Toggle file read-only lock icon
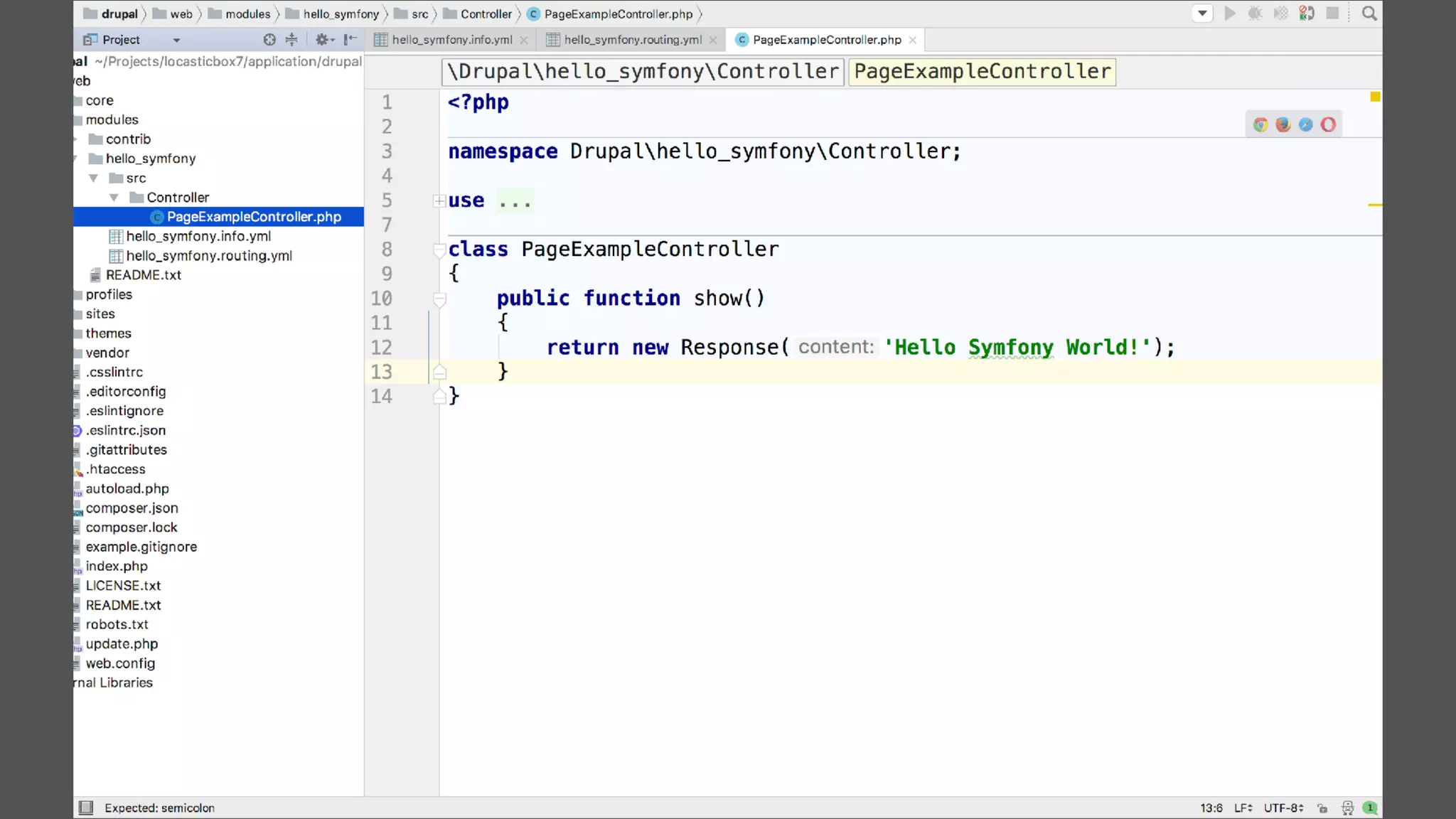This screenshot has width=1456, height=819. tap(1322, 808)
